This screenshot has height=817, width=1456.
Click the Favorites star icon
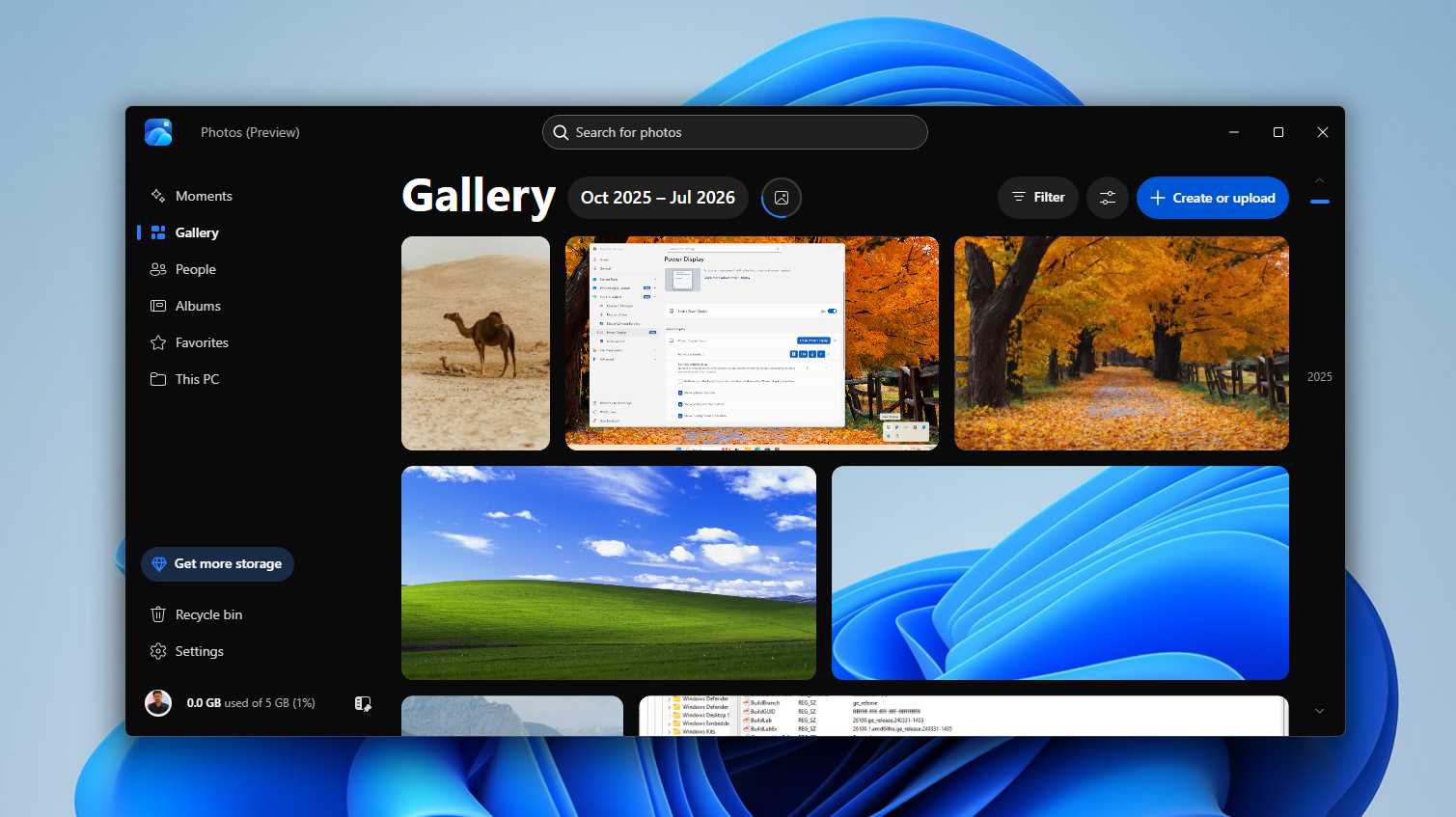(158, 342)
